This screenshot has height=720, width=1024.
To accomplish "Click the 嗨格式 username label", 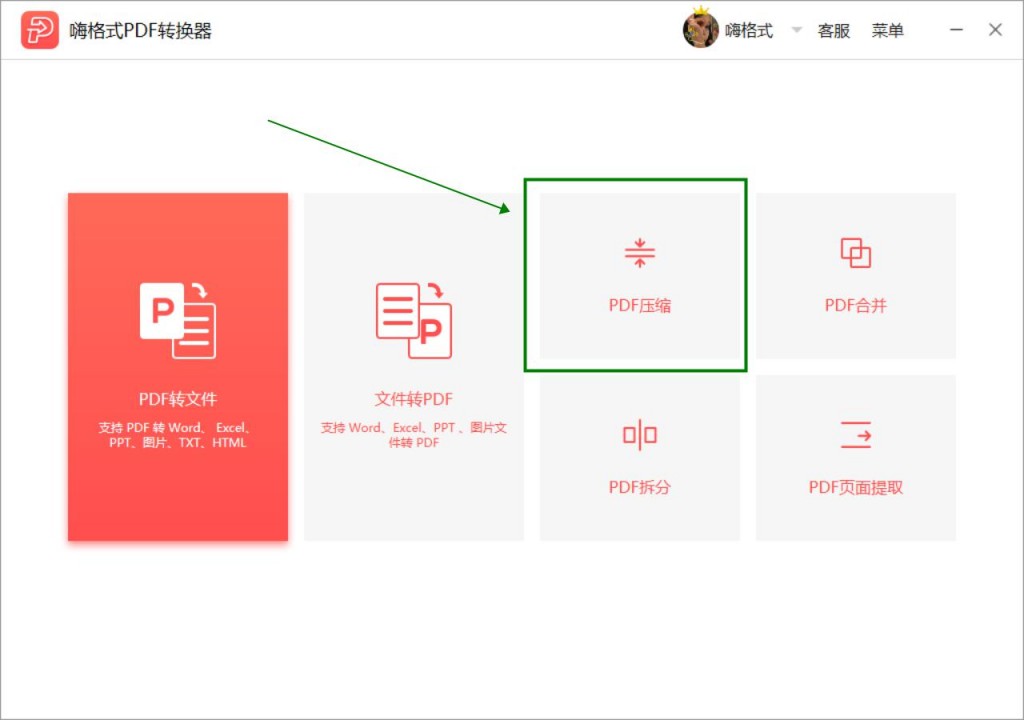I will pos(749,31).
